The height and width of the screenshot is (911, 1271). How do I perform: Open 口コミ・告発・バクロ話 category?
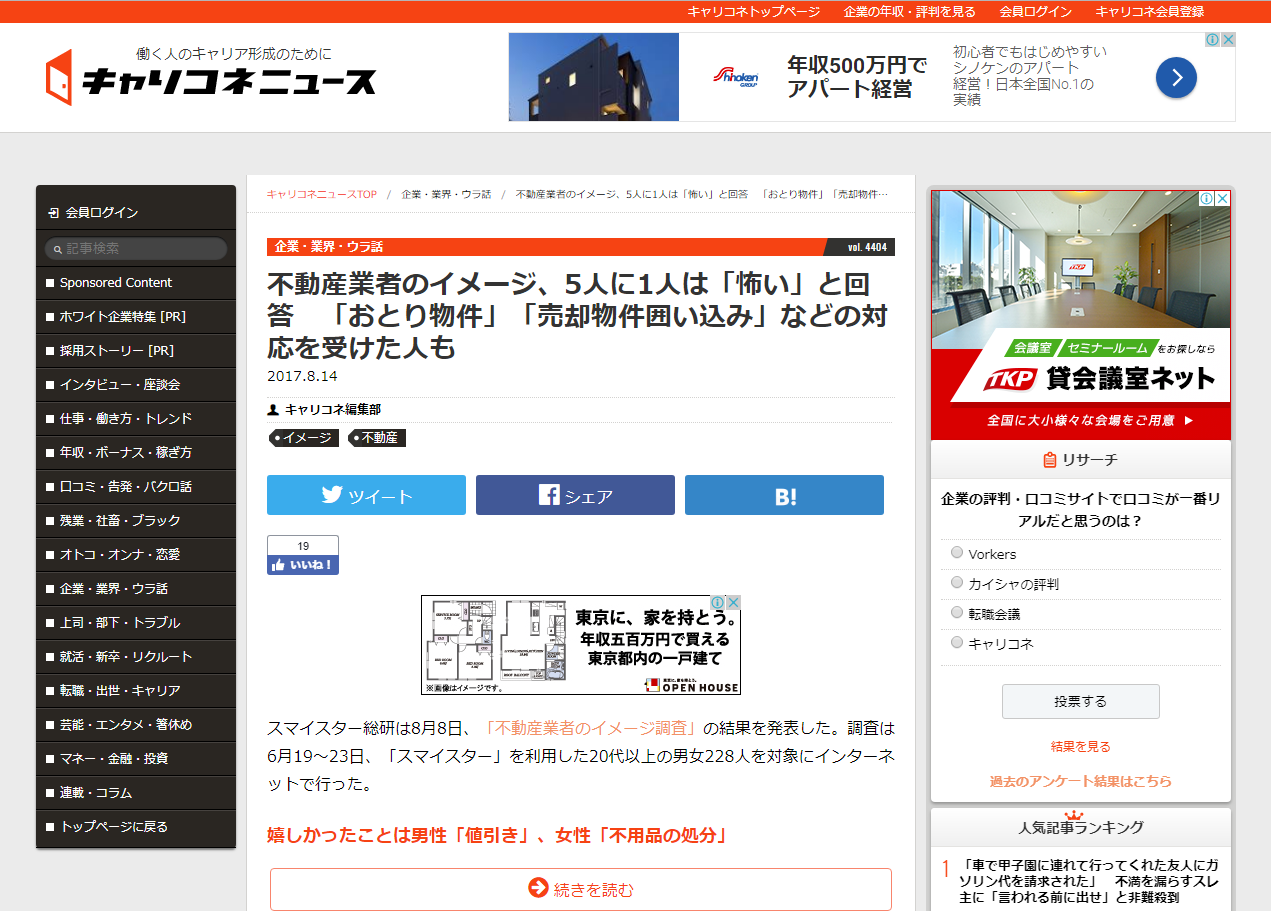(x=136, y=487)
